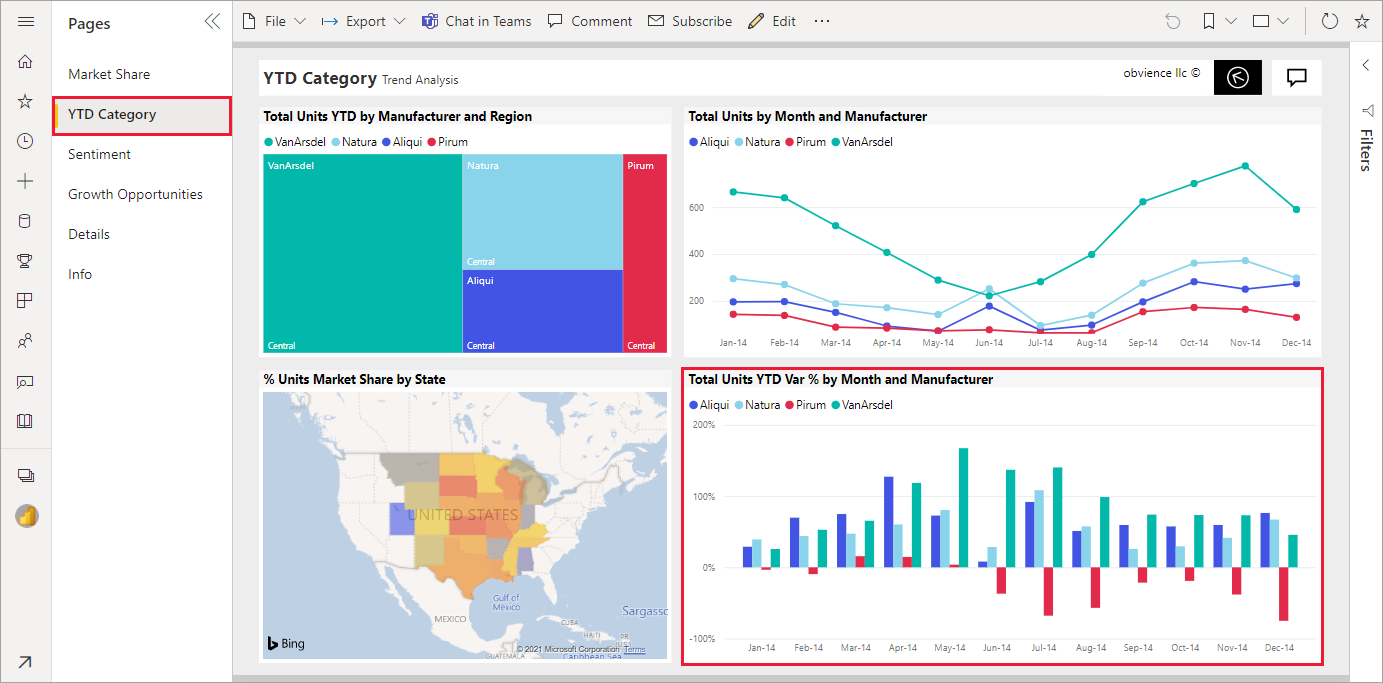Image resolution: width=1383 pixels, height=683 pixels.
Task: Favorite this report with star
Action: (1361, 21)
